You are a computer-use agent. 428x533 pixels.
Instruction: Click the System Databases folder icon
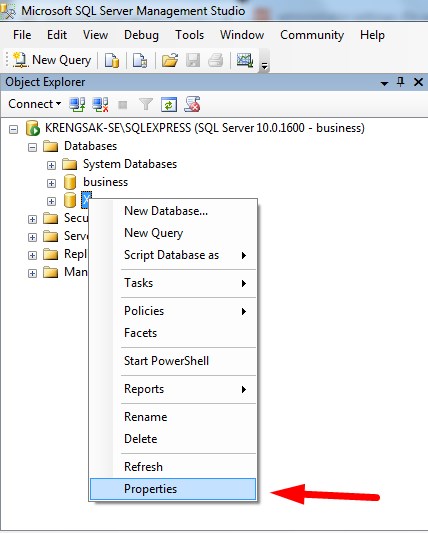(70, 165)
